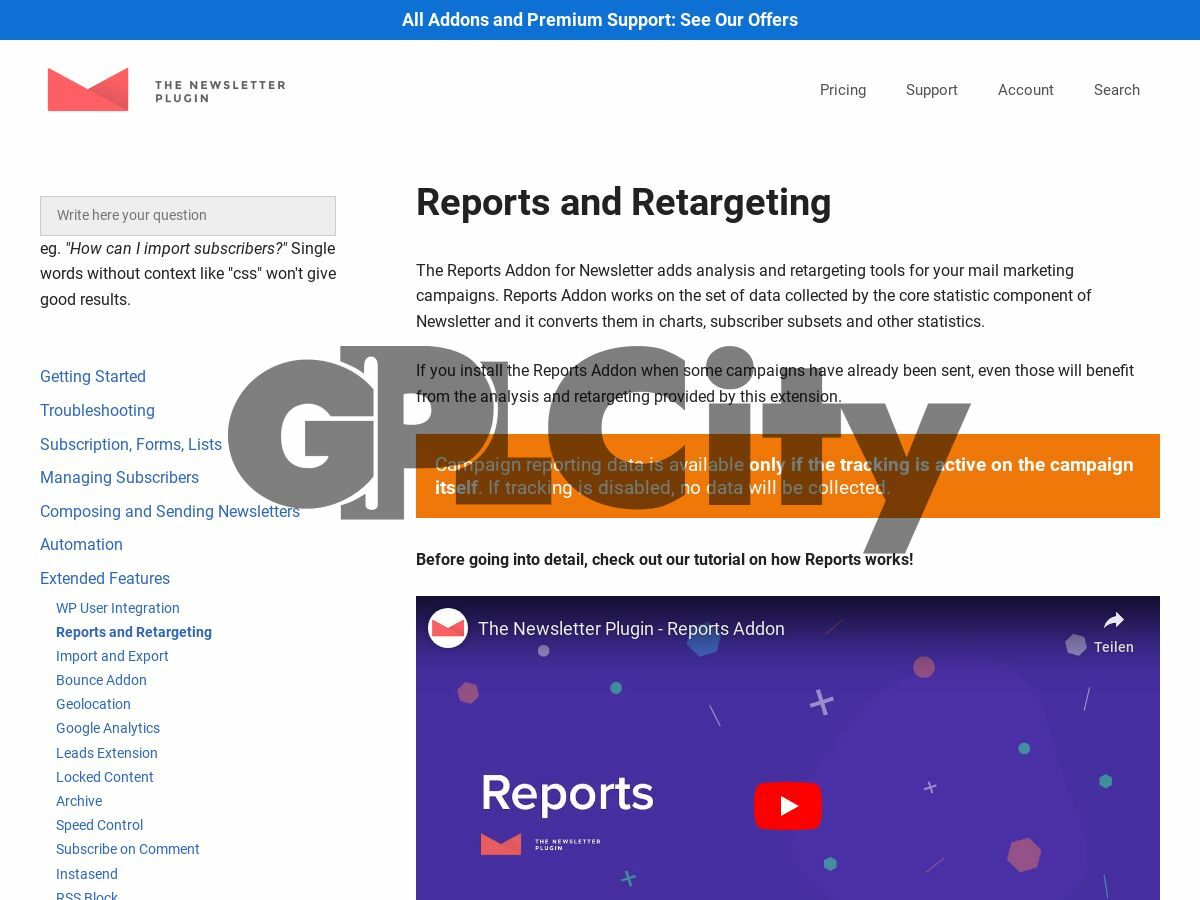Select Locked Content sub-item
This screenshot has height=900, width=1200.
105,777
